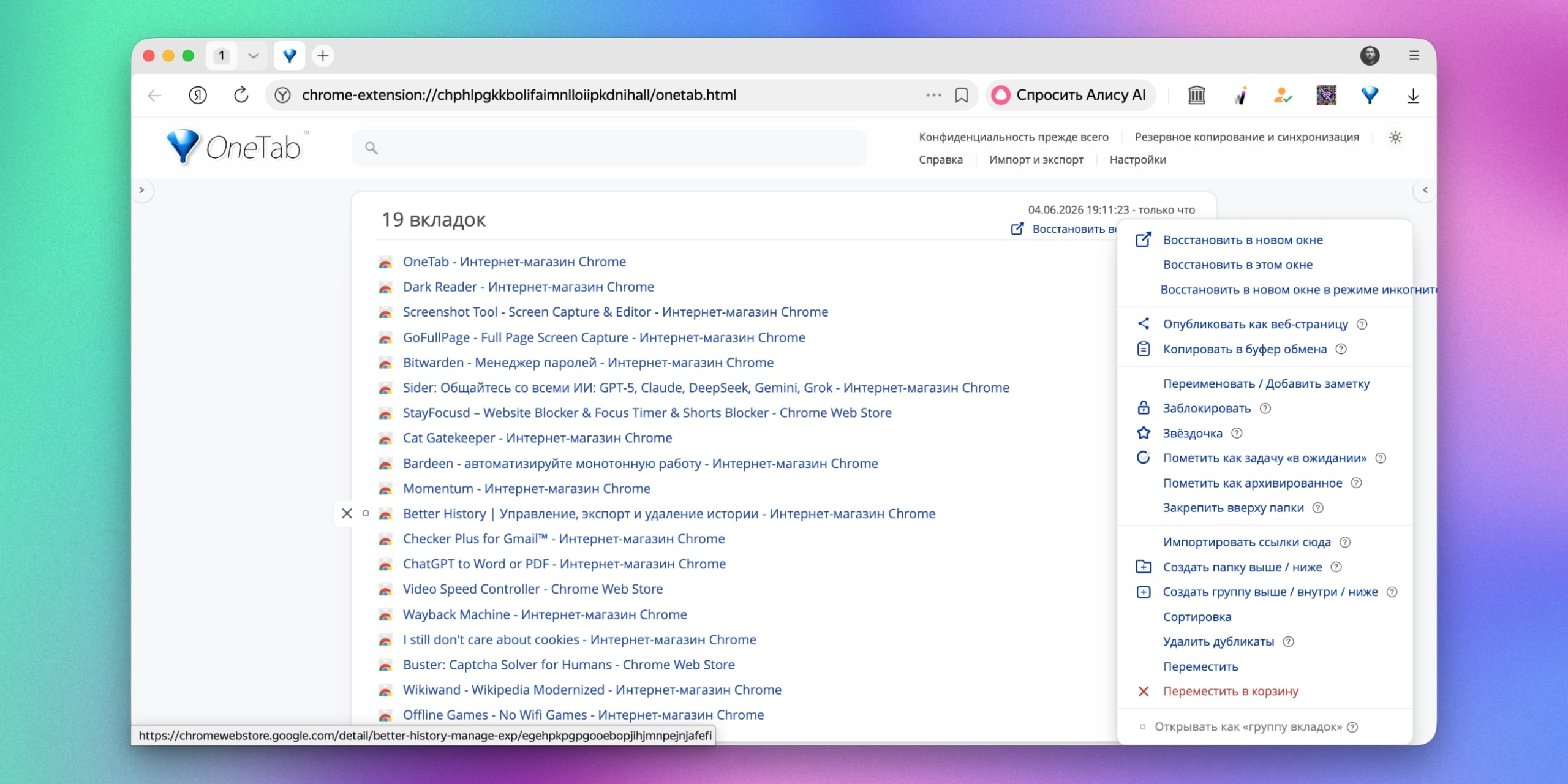Click the three-dots address bar menu
This screenshot has height=784, width=1568.
coord(933,95)
